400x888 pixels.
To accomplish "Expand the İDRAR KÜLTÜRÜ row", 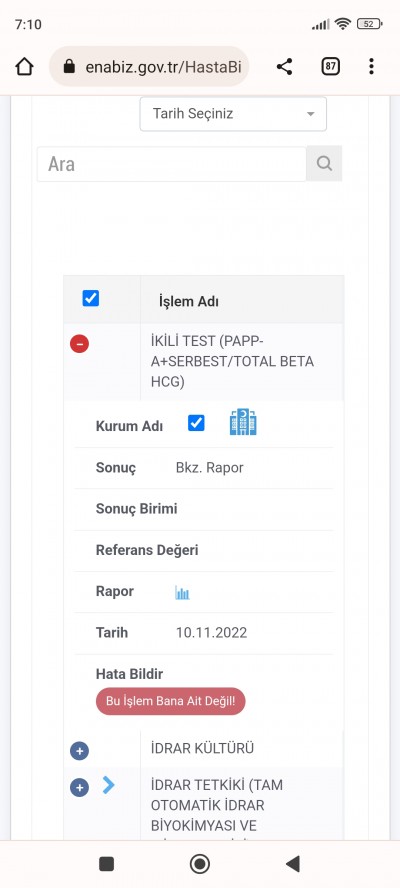I will 79,751.
